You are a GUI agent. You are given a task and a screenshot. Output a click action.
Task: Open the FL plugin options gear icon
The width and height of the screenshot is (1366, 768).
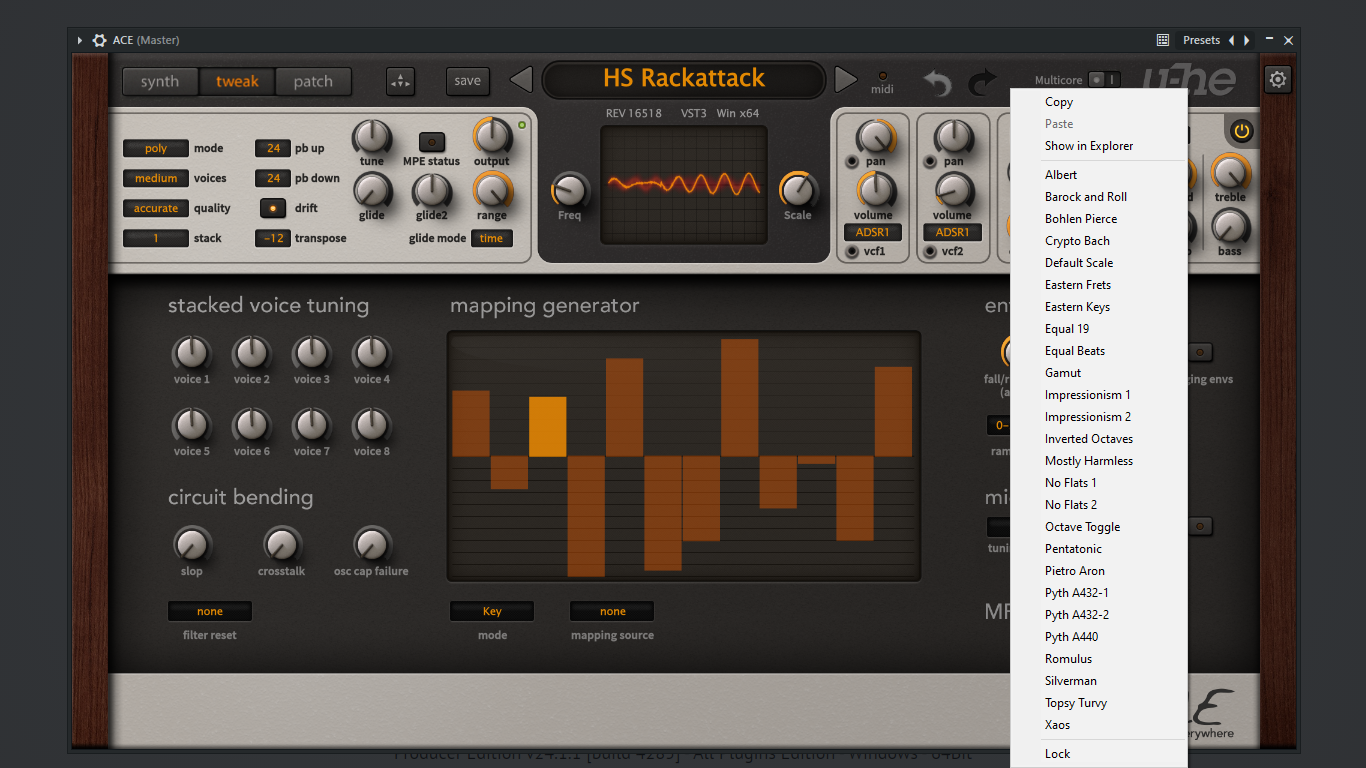[99, 40]
